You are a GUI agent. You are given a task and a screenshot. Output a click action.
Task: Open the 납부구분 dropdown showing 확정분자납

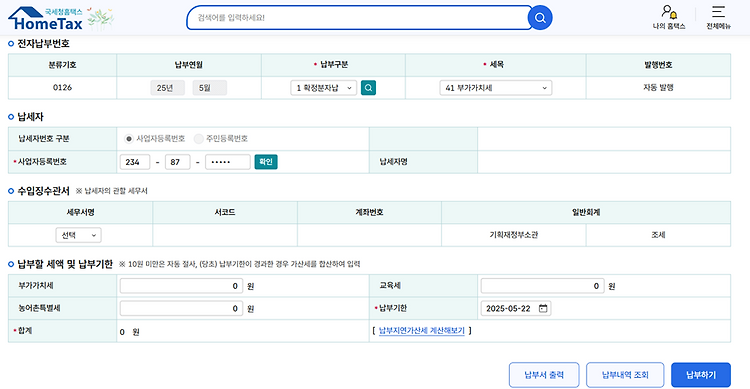point(323,88)
